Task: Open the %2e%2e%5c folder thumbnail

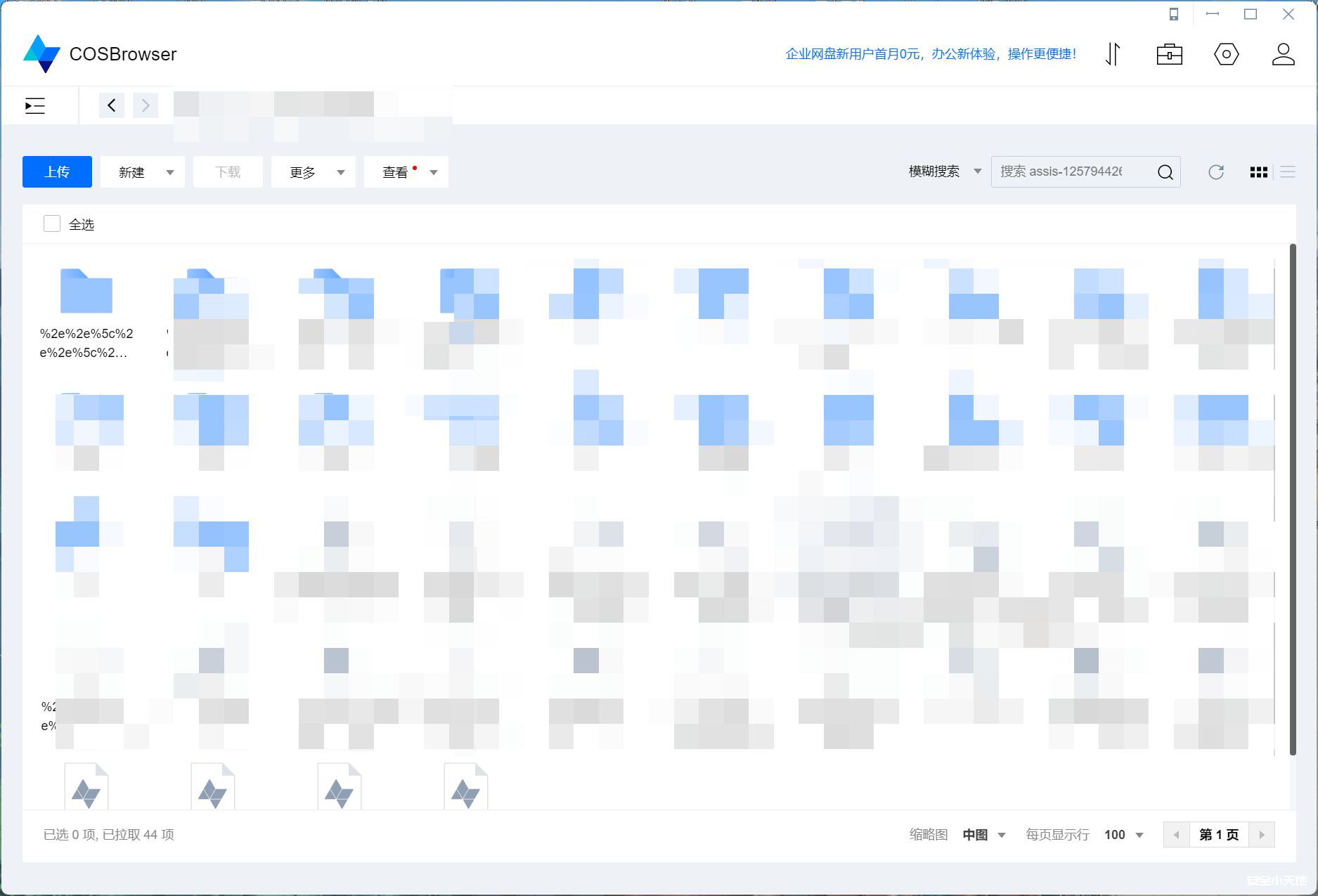Action: [86, 292]
